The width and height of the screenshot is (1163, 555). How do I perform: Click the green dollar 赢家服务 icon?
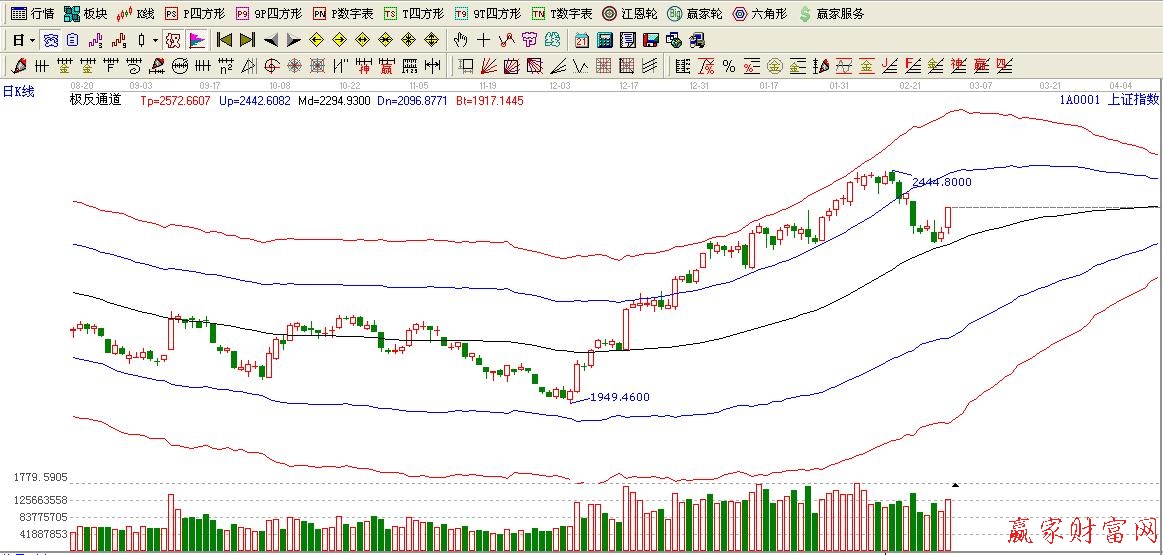804,14
